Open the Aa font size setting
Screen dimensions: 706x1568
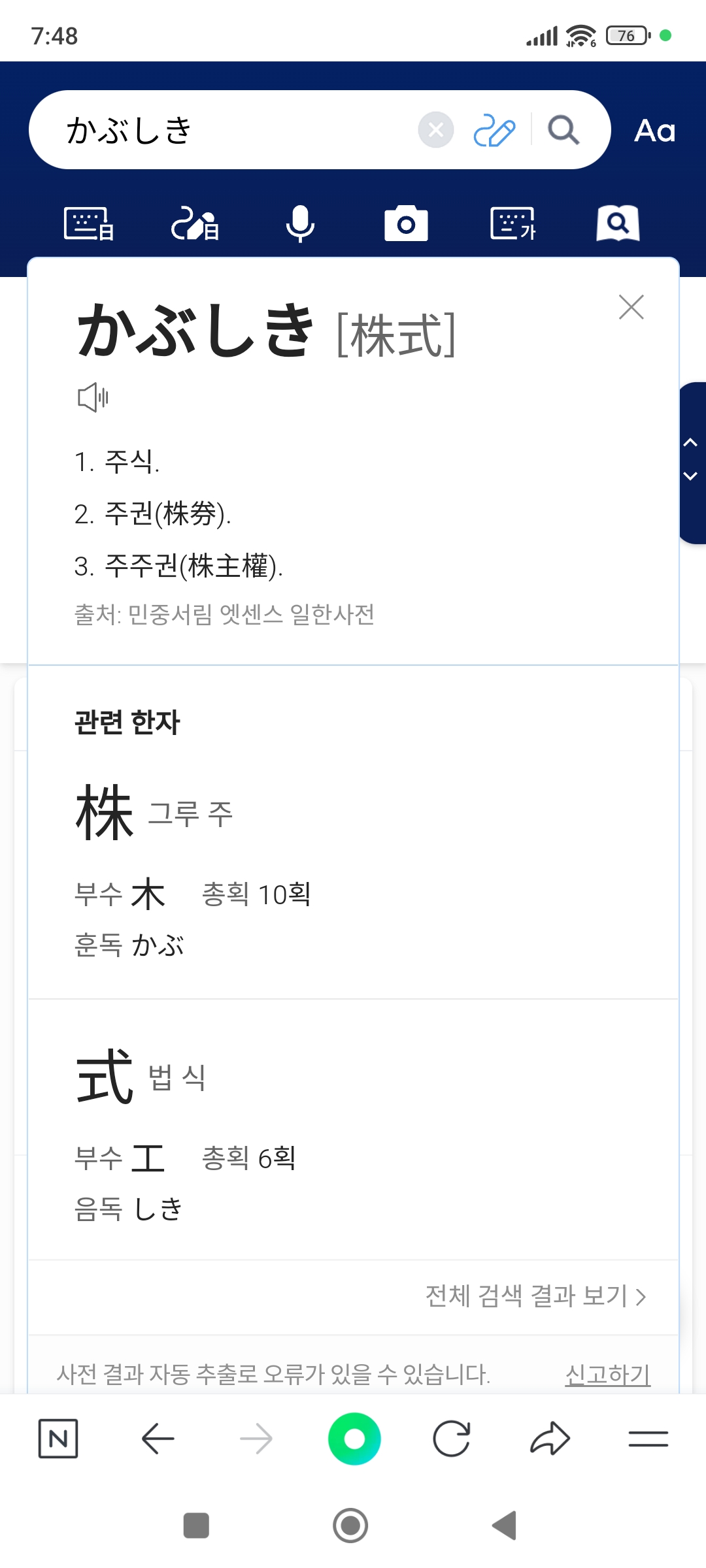point(654,131)
